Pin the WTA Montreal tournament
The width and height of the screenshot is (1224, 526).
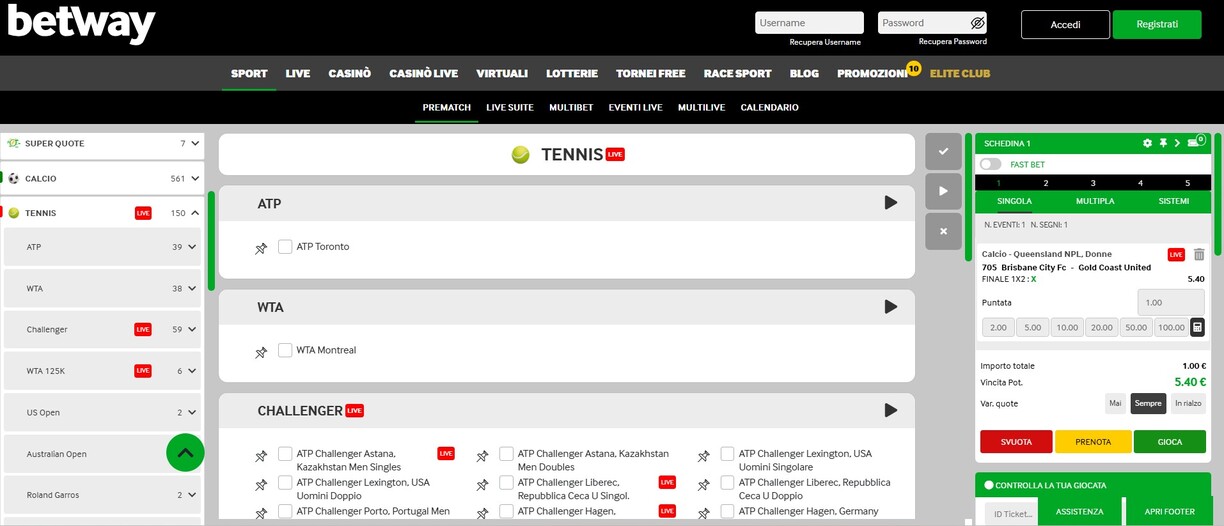point(261,352)
